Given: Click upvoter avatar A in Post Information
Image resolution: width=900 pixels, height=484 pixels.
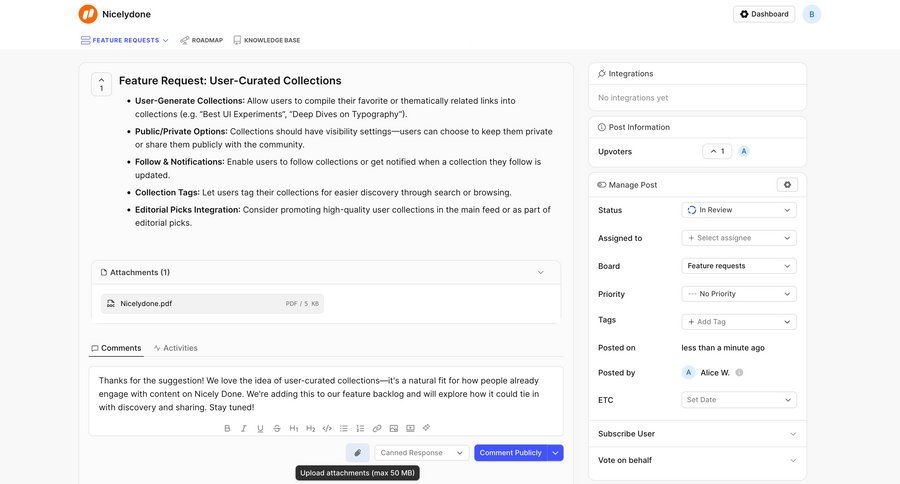Looking at the screenshot, I should [x=744, y=152].
